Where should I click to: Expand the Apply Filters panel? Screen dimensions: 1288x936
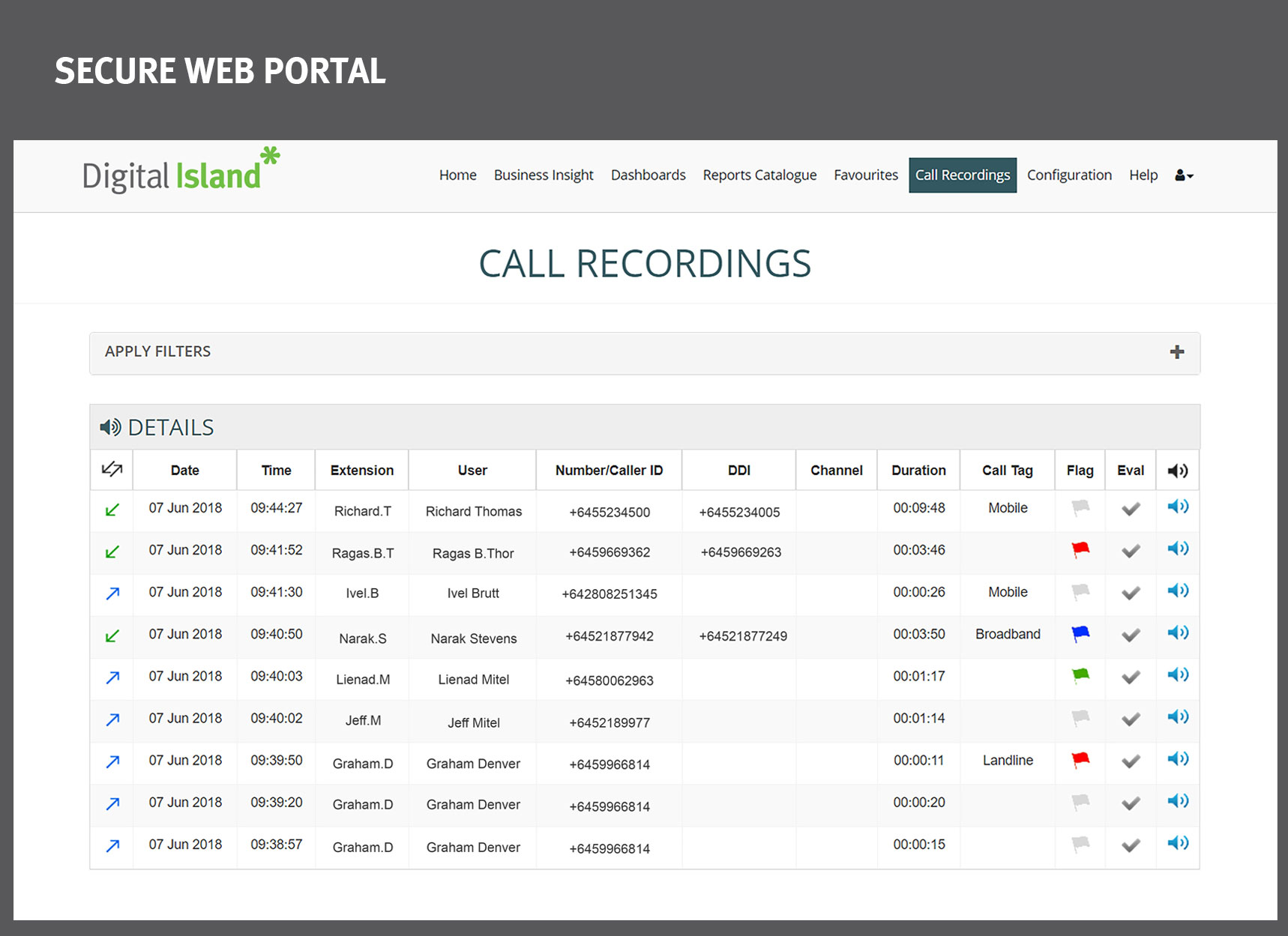[x=1176, y=351]
